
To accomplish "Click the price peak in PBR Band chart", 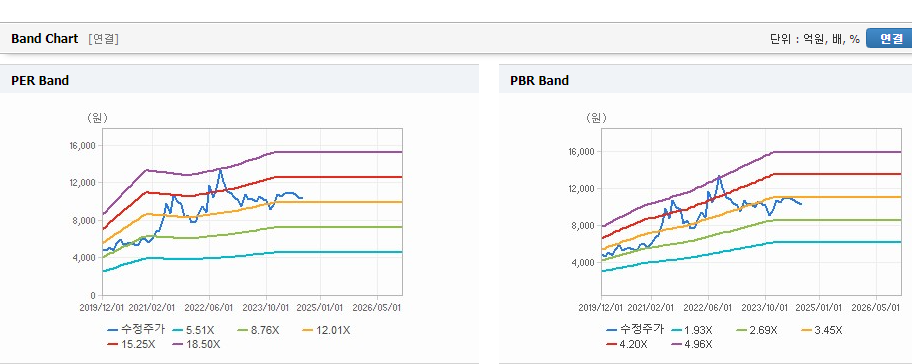I will point(719,176).
